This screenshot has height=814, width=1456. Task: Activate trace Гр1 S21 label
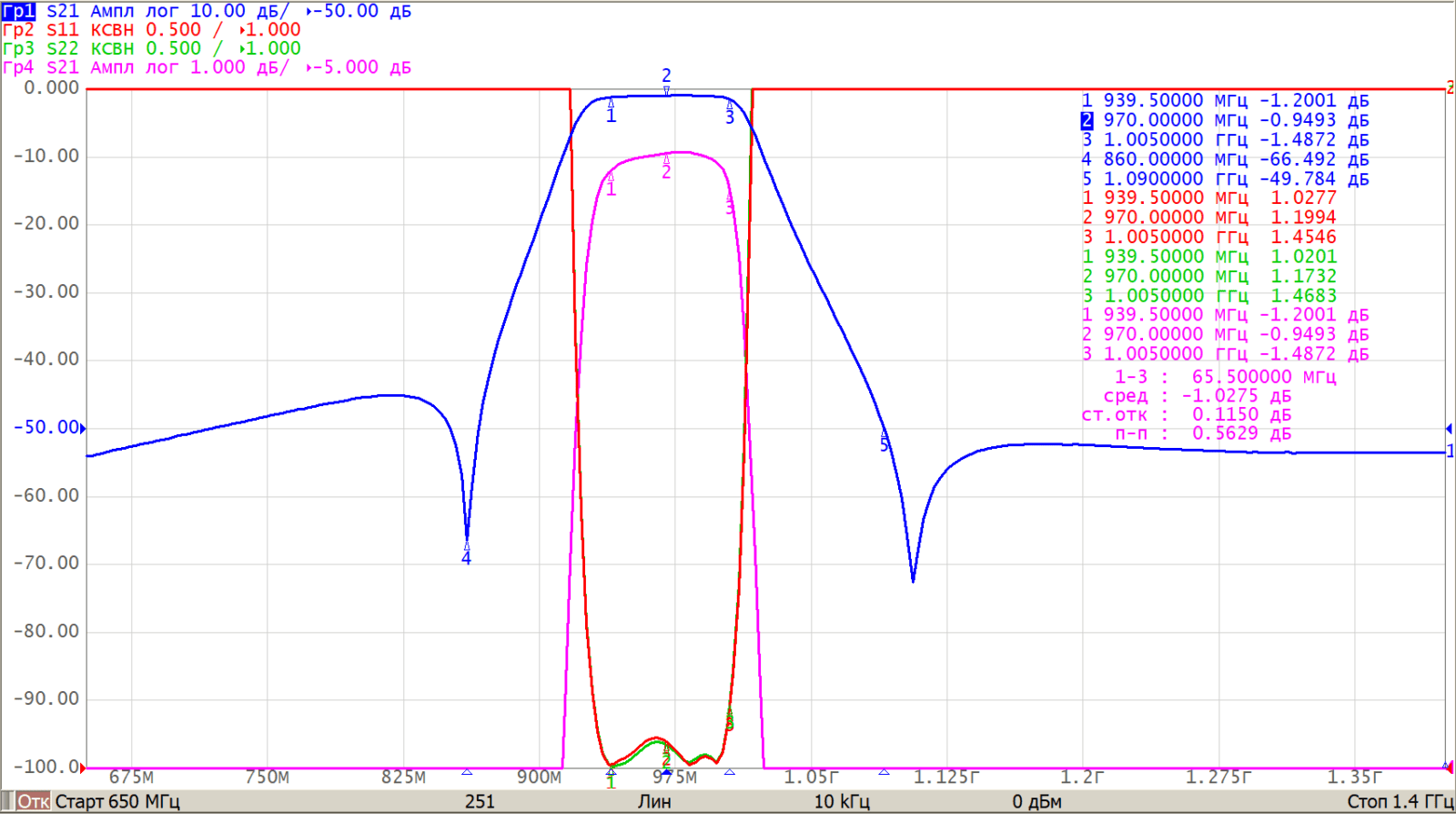click(x=18, y=11)
